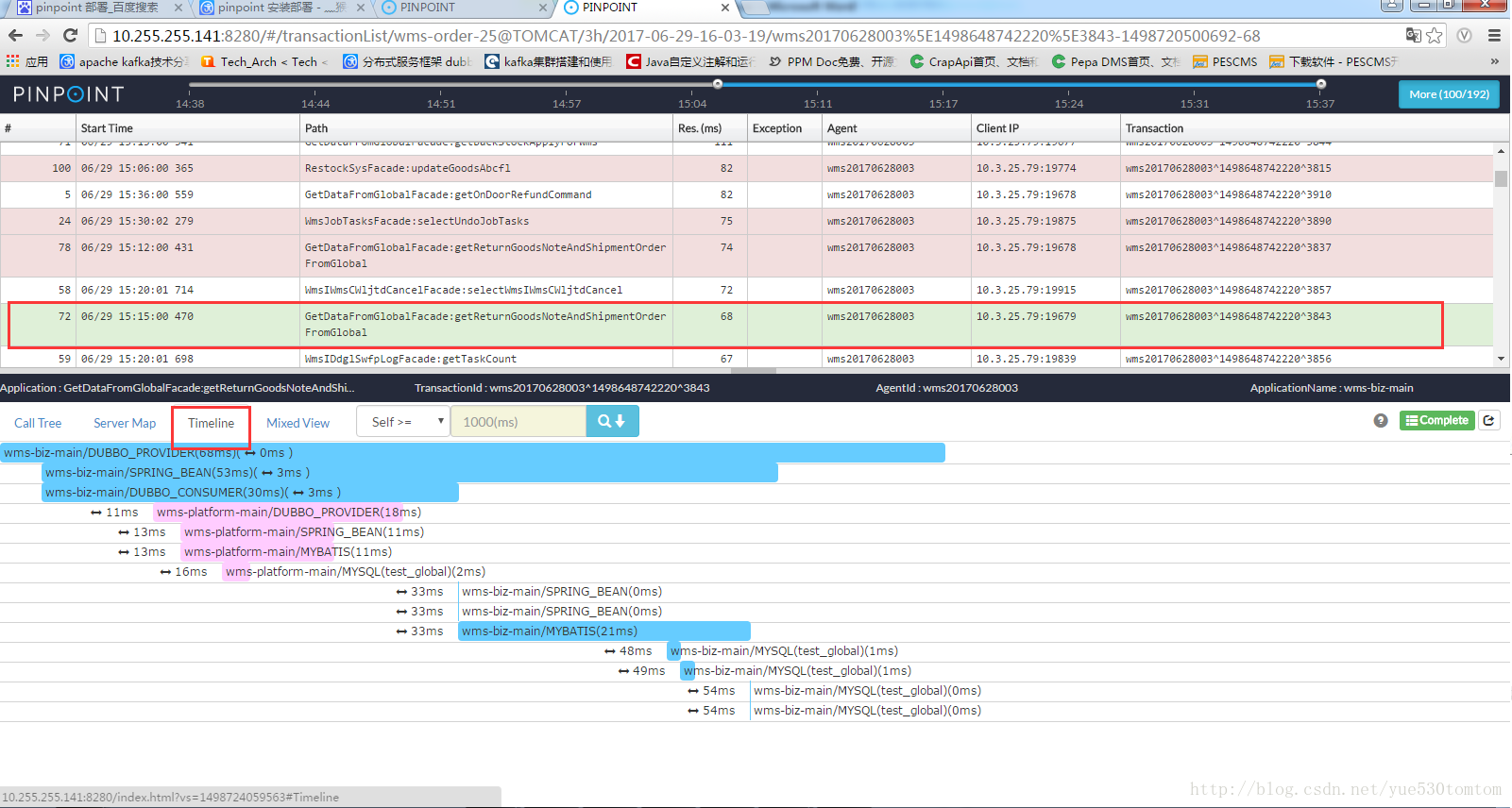The width and height of the screenshot is (1512, 808).
Task: Open the PESCMS folder bookmark
Action: point(1225,61)
